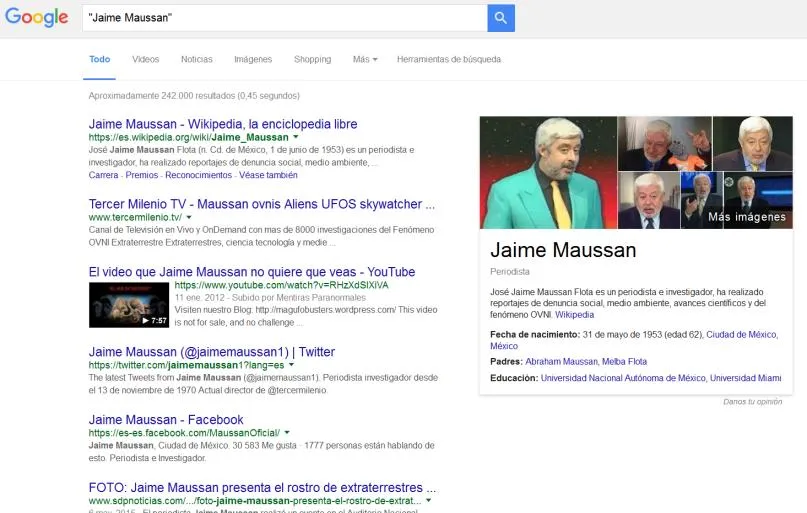The width and height of the screenshot is (807, 513).
Task: Open the Tercer Milenio TV result
Action: coord(261,204)
